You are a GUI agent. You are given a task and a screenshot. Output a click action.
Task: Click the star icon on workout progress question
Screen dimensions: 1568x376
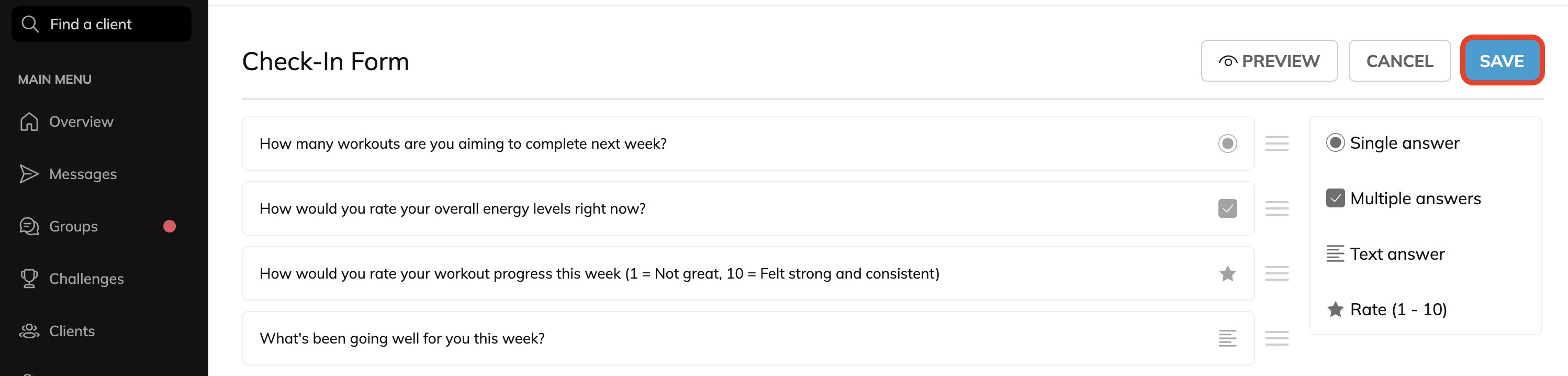click(1227, 273)
